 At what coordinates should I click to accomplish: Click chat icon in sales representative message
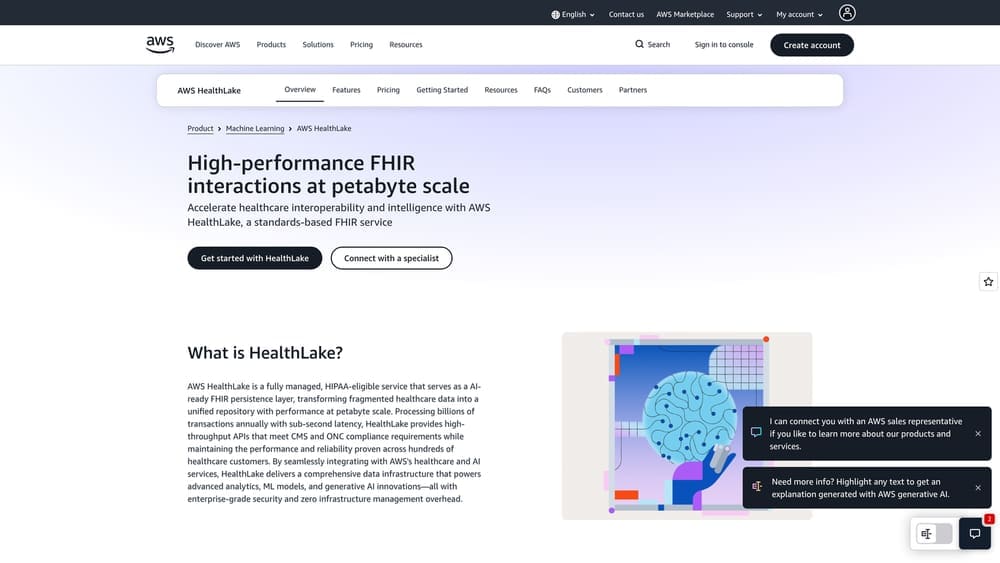[756, 432]
